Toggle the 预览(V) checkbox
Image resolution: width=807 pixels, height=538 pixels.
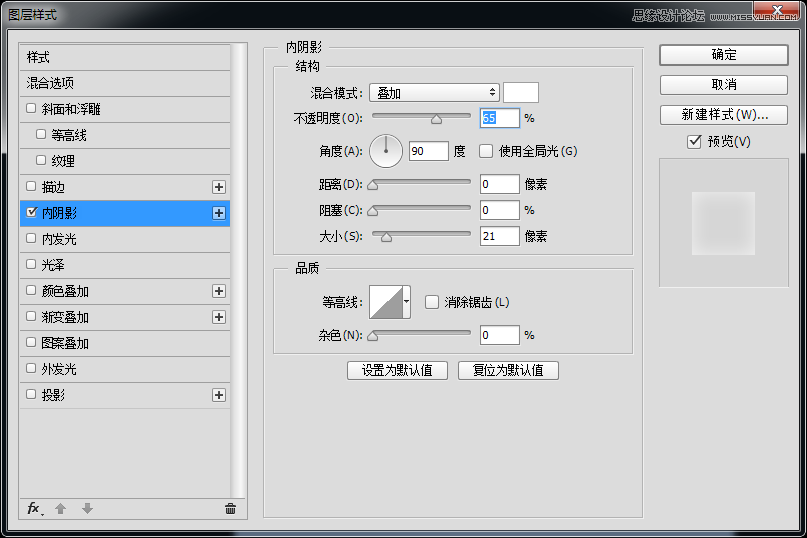[694, 142]
